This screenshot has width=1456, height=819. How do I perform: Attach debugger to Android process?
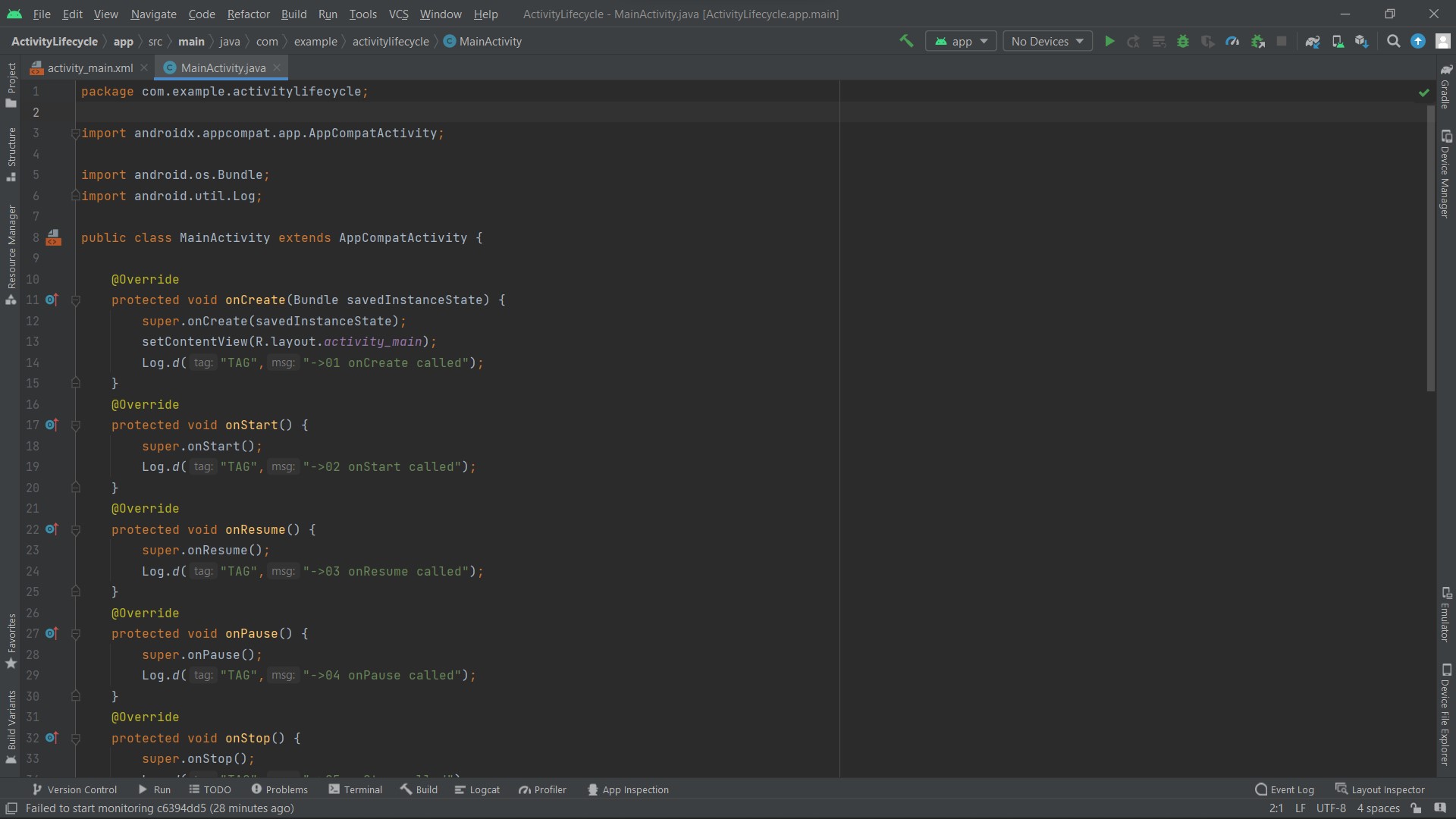[1257, 41]
